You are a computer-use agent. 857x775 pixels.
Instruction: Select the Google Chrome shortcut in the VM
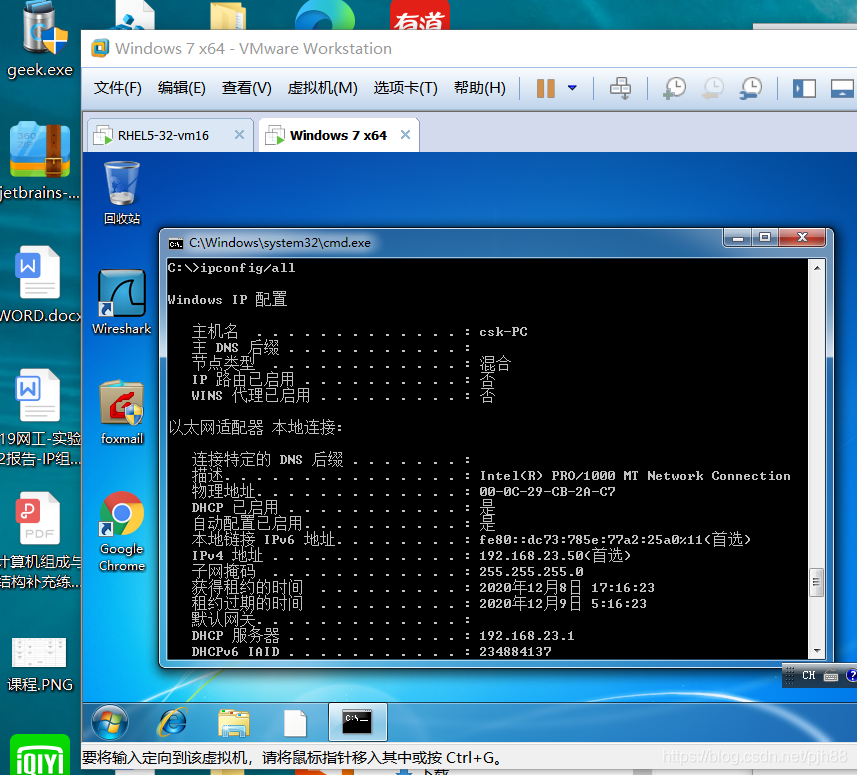[122, 532]
